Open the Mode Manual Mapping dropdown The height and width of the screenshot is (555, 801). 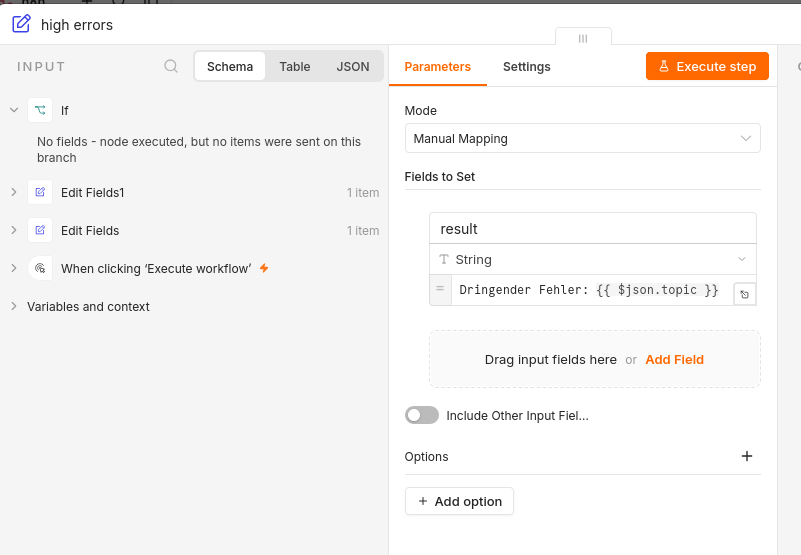pyautogui.click(x=582, y=138)
